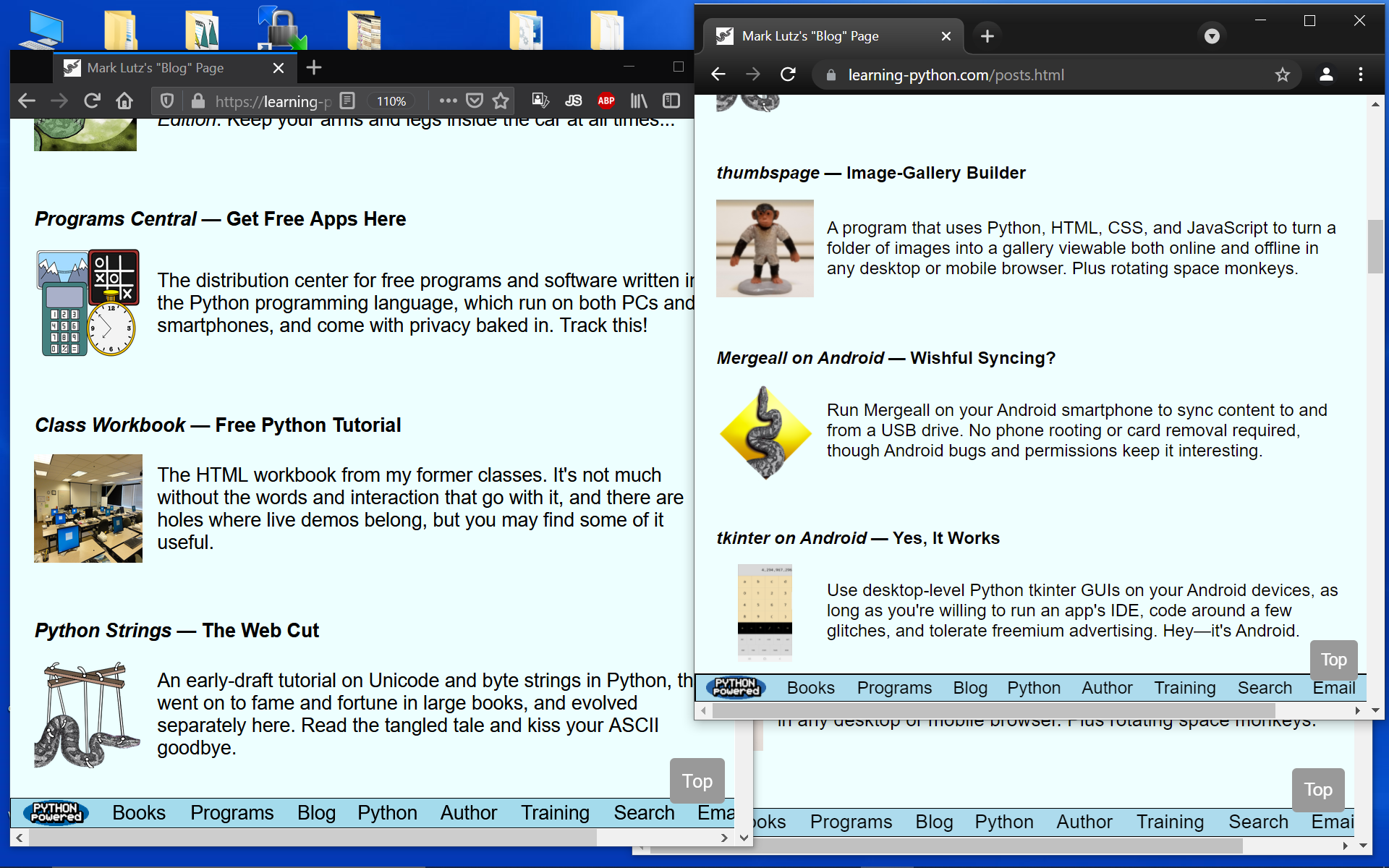Viewport: 1389px width, 868px height.
Task: Save page to Pocket in Firefox
Action: click(475, 101)
